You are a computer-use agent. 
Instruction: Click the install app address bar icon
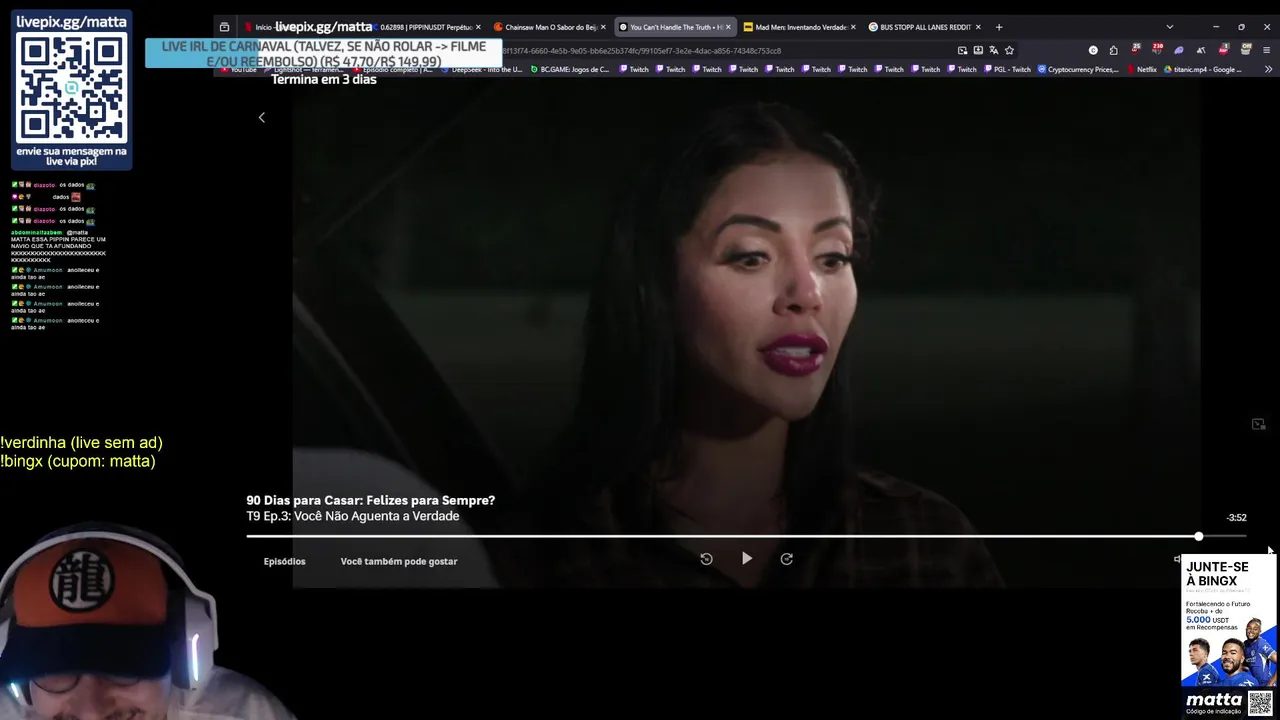[x=978, y=50]
